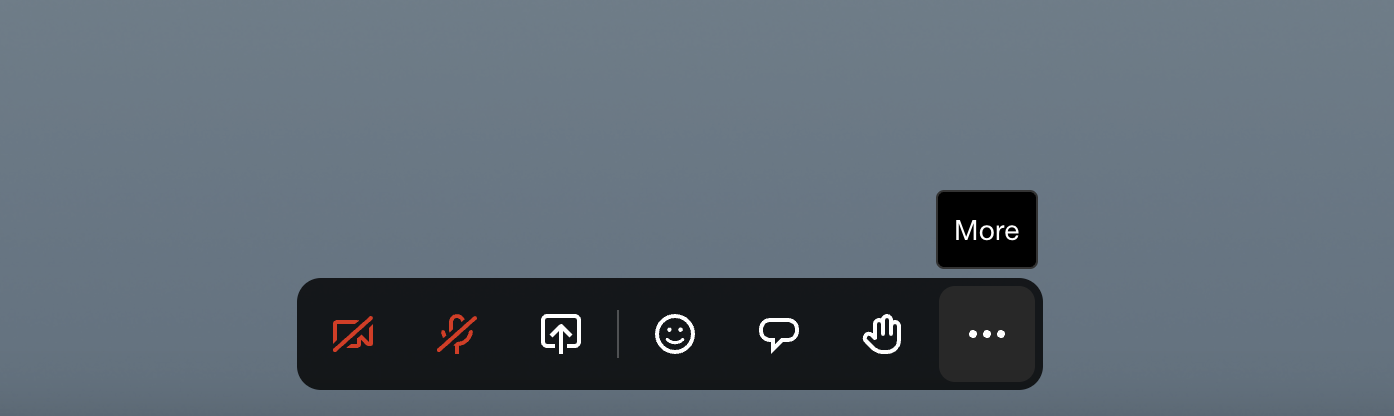Turn on the camera using the red video icon
Image resolution: width=1394 pixels, height=416 pixels.
pos(353,334)
